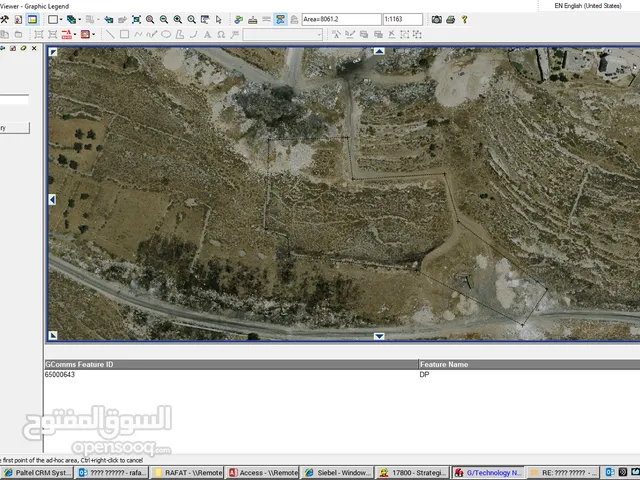Open RAFAT - \\Remote taskbar item
The image size is (640, 480).
click(x=187, y=473)
